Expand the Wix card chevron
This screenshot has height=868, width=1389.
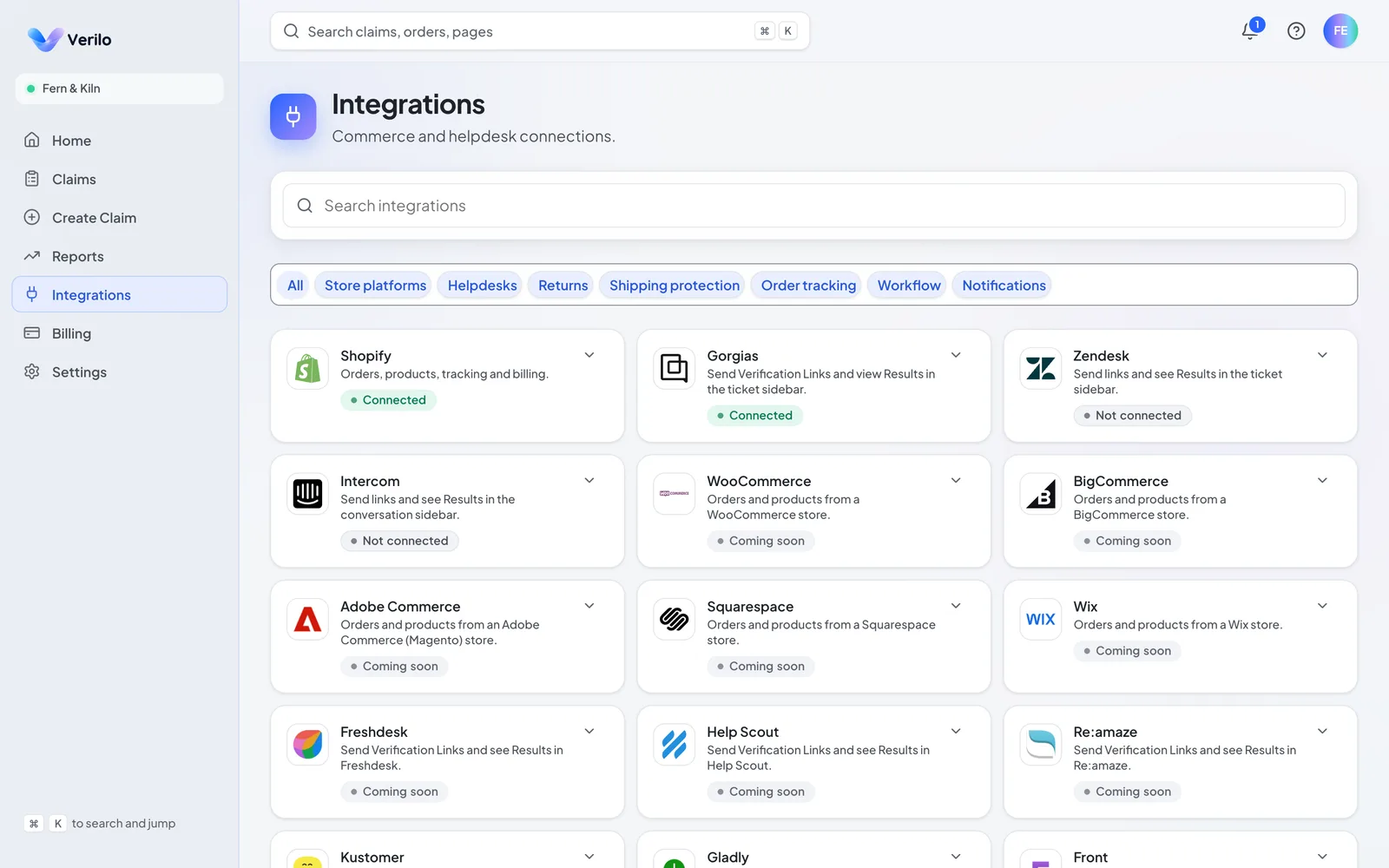(x=1322, y=606)
